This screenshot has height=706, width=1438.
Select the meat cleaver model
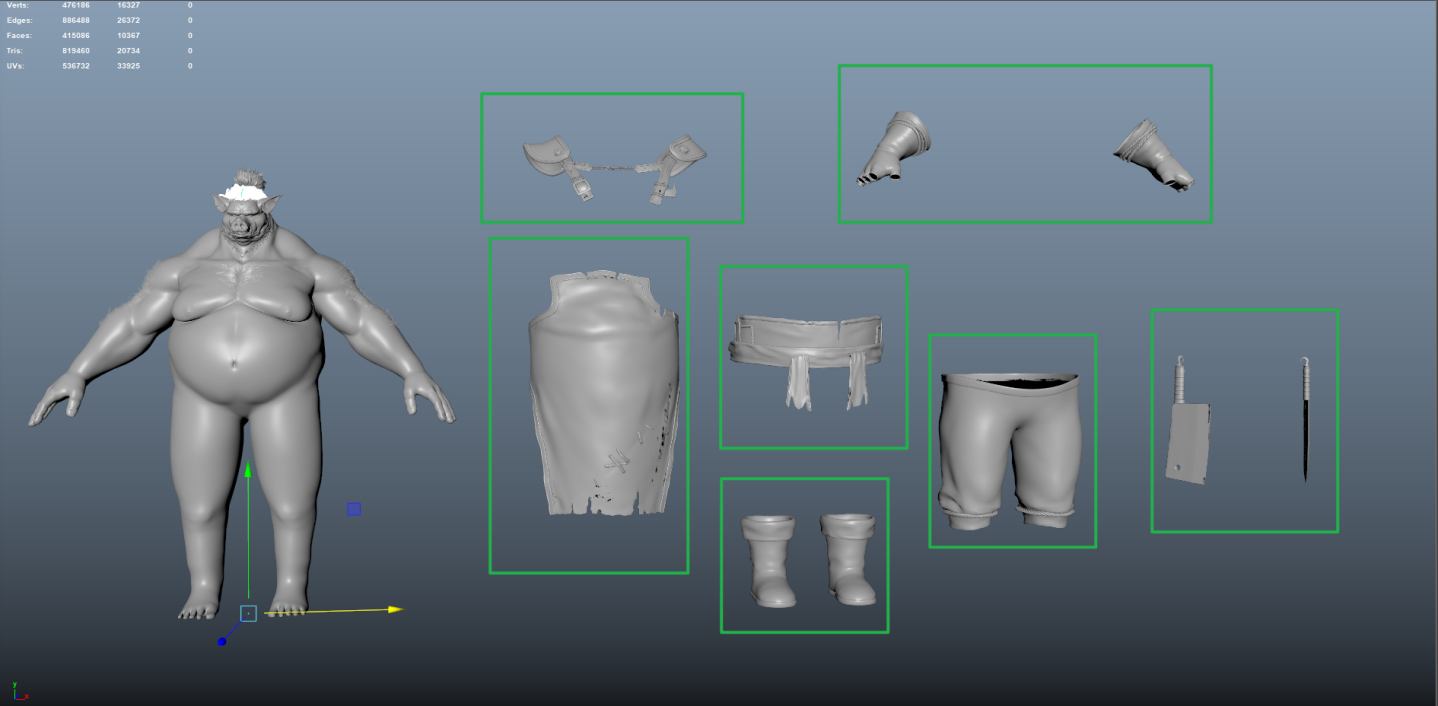(x=1188, y=440)
